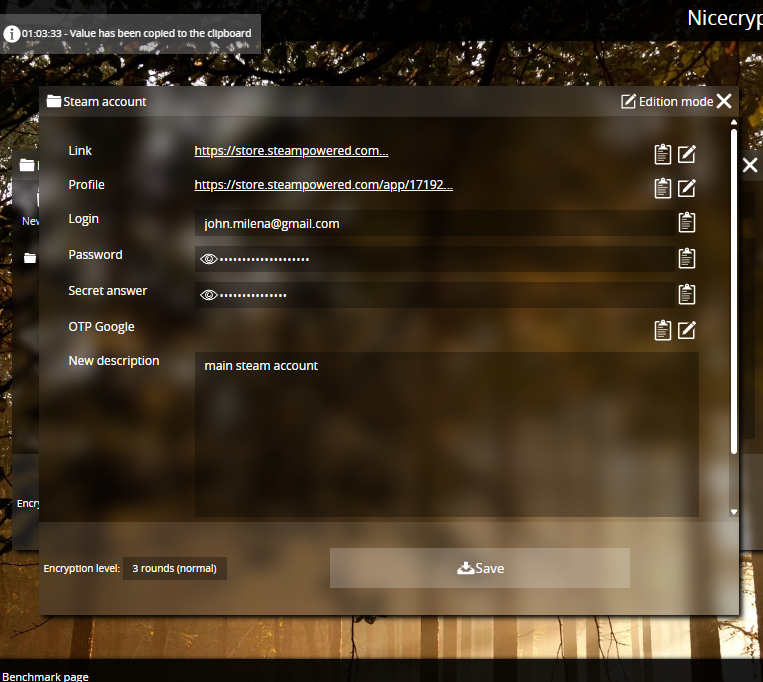Reveal the hidden Password value

coord(209,259)
